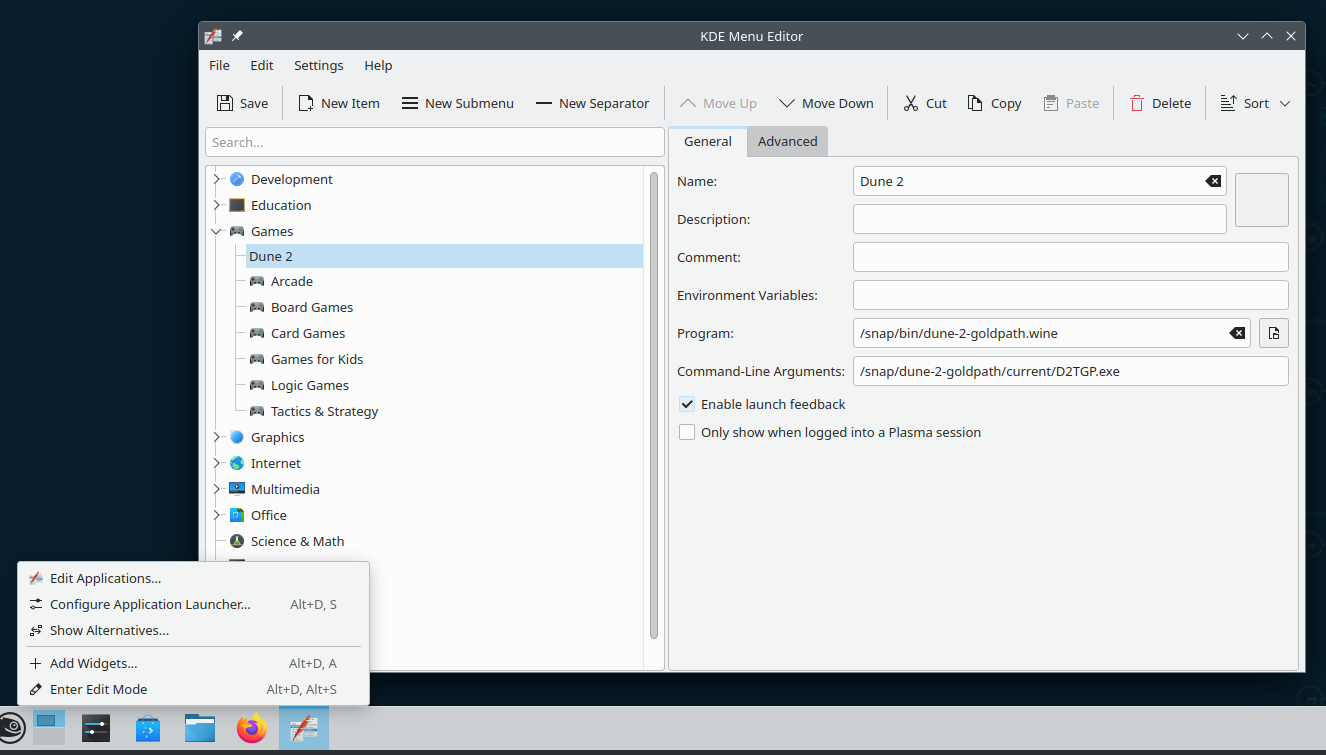Open the Sort dropdown arrow
This screenshot has height=755, width=1326.
[x=1285, y=102]
